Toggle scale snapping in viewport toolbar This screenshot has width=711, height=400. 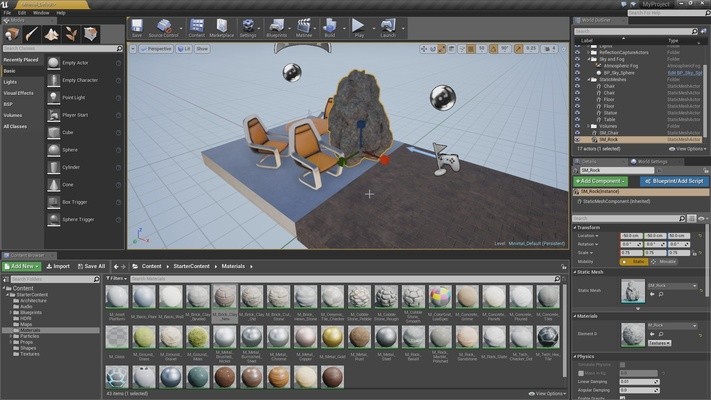point(518,49)
